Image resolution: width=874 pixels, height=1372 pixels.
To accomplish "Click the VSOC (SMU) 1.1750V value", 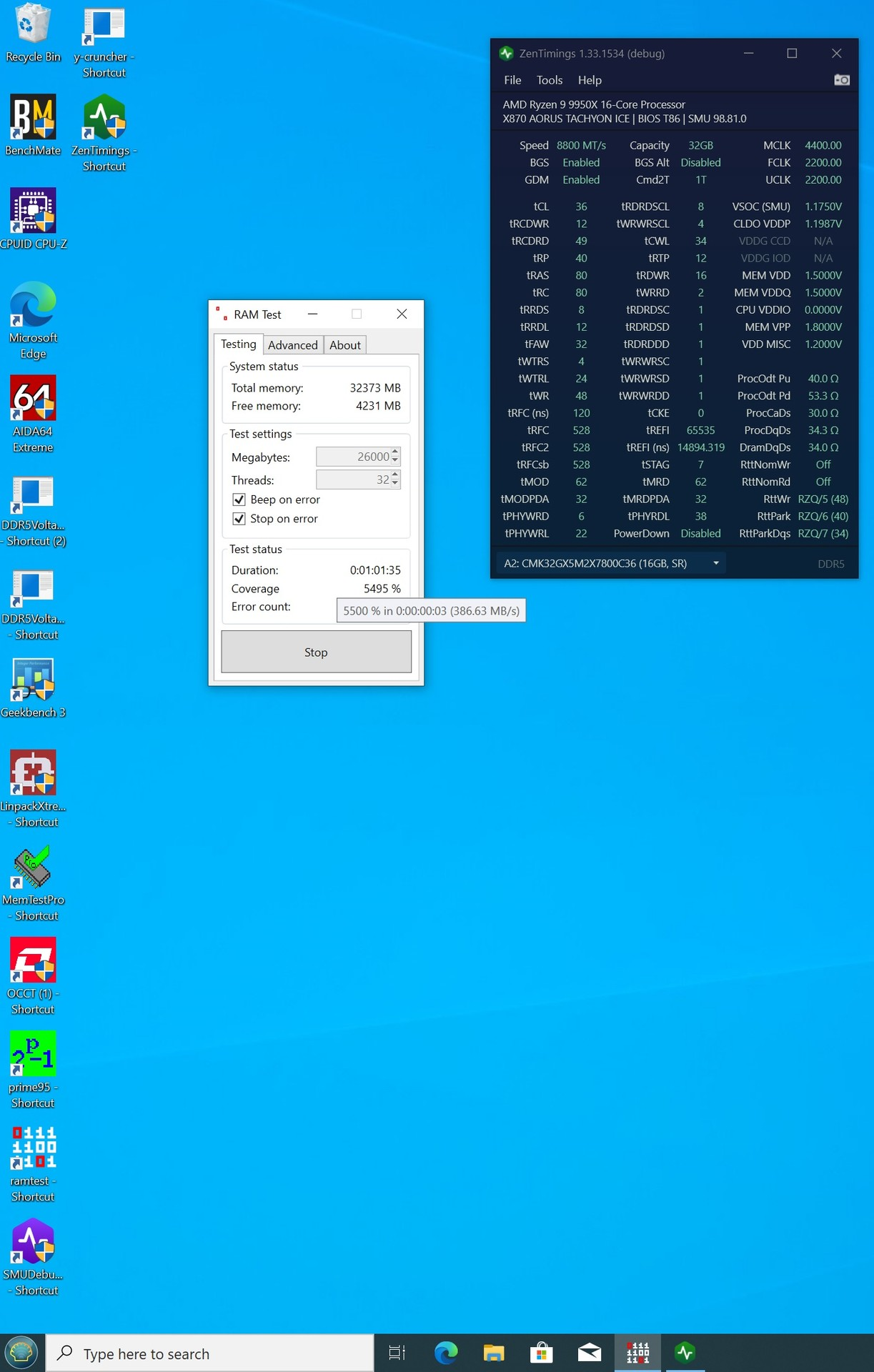I will (x=823, y=207).
